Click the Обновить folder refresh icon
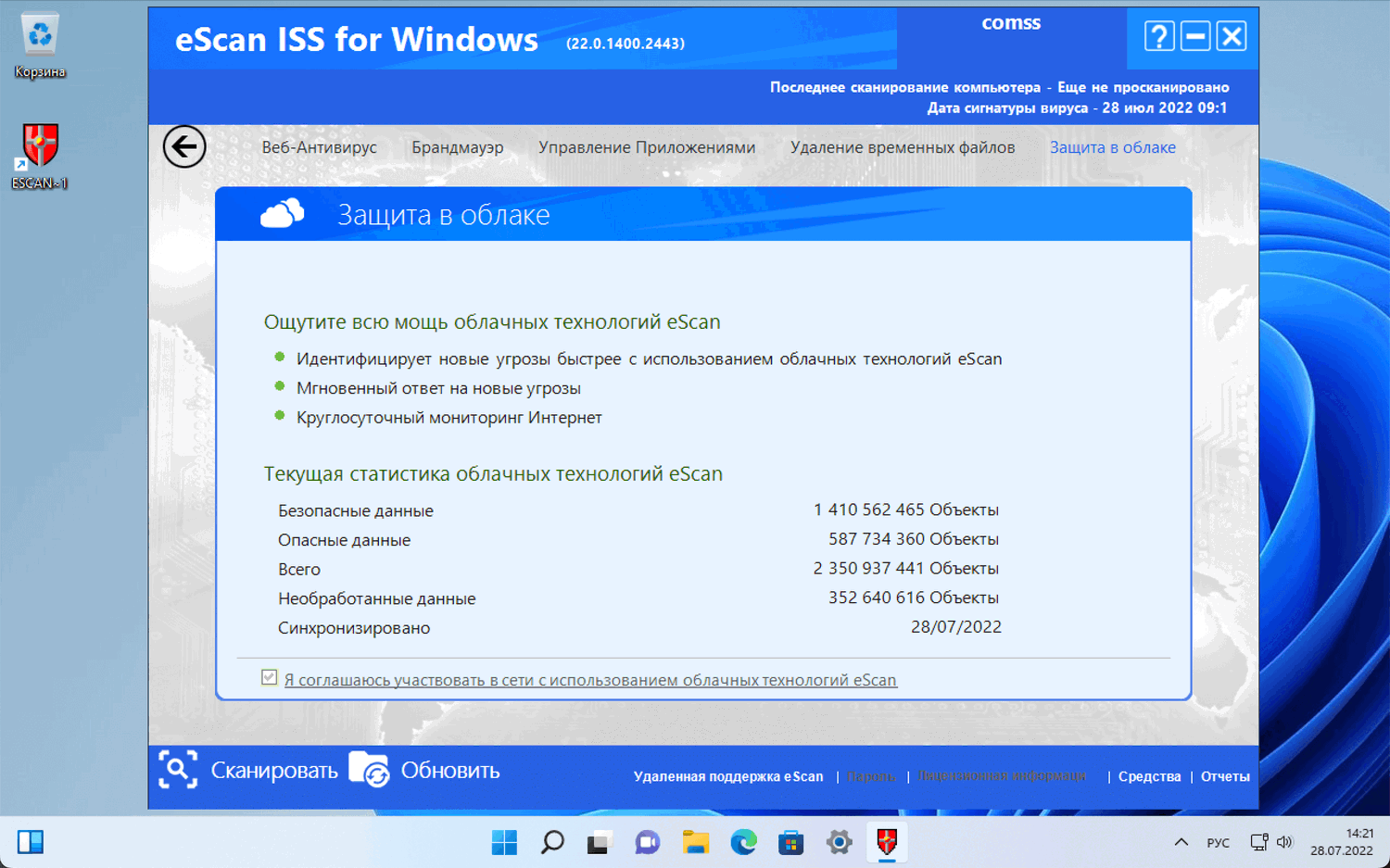This screenshot has width=1390, height=868. tap(369, 770)
